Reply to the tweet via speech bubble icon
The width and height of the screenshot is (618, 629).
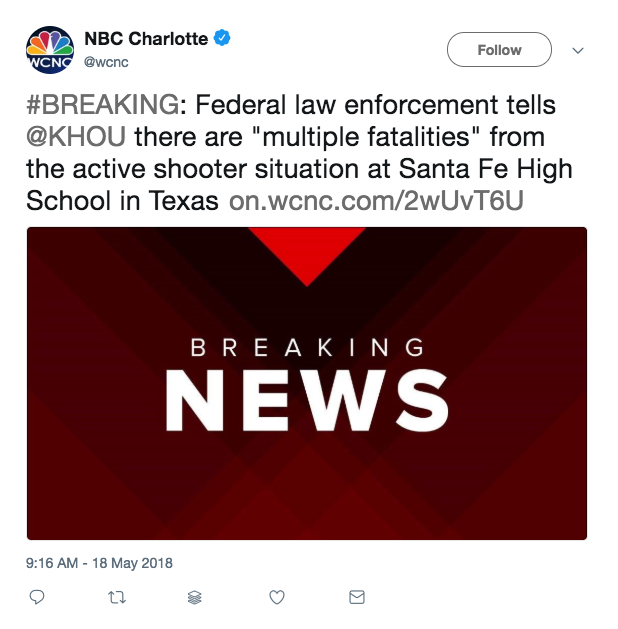(x=37, y=597)
